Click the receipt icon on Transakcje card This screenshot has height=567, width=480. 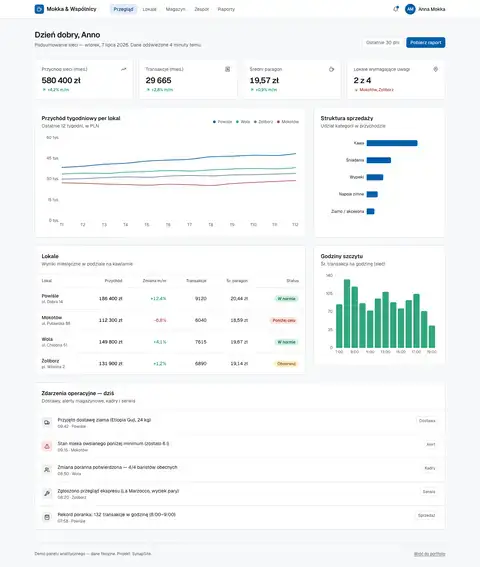(x=228, y=69)
